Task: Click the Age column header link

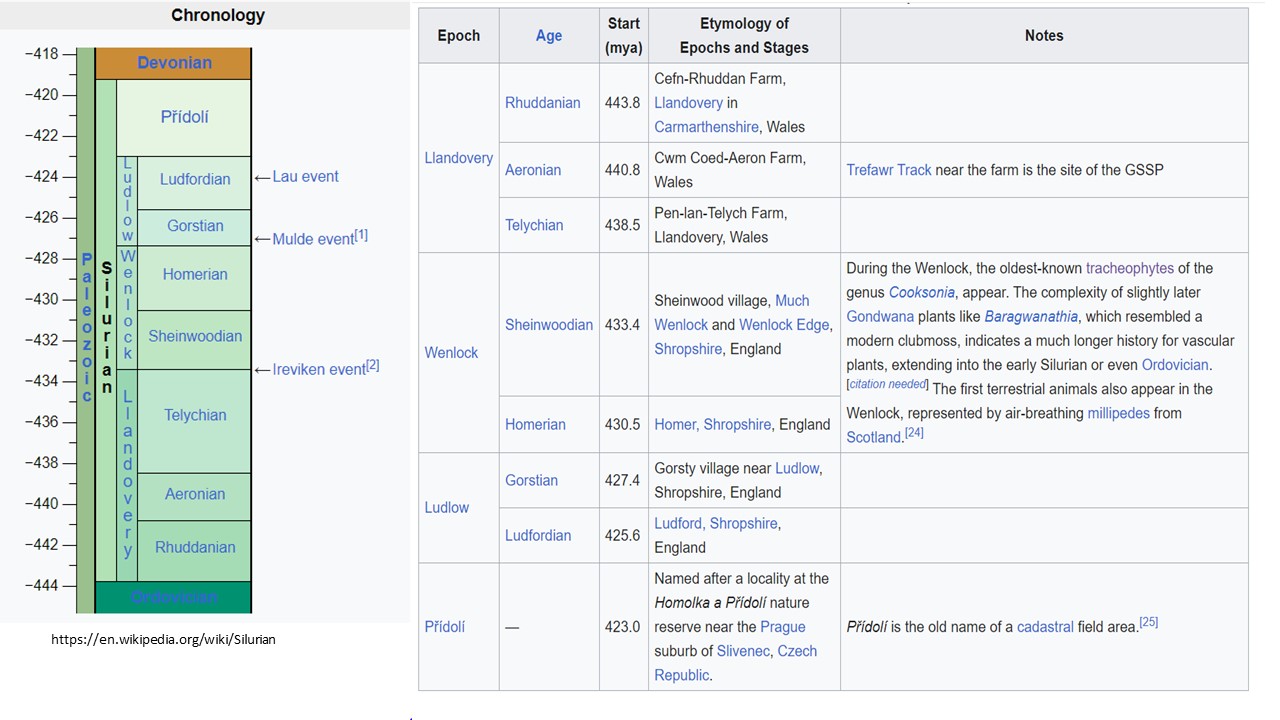Action: click(x=549, y=36)
